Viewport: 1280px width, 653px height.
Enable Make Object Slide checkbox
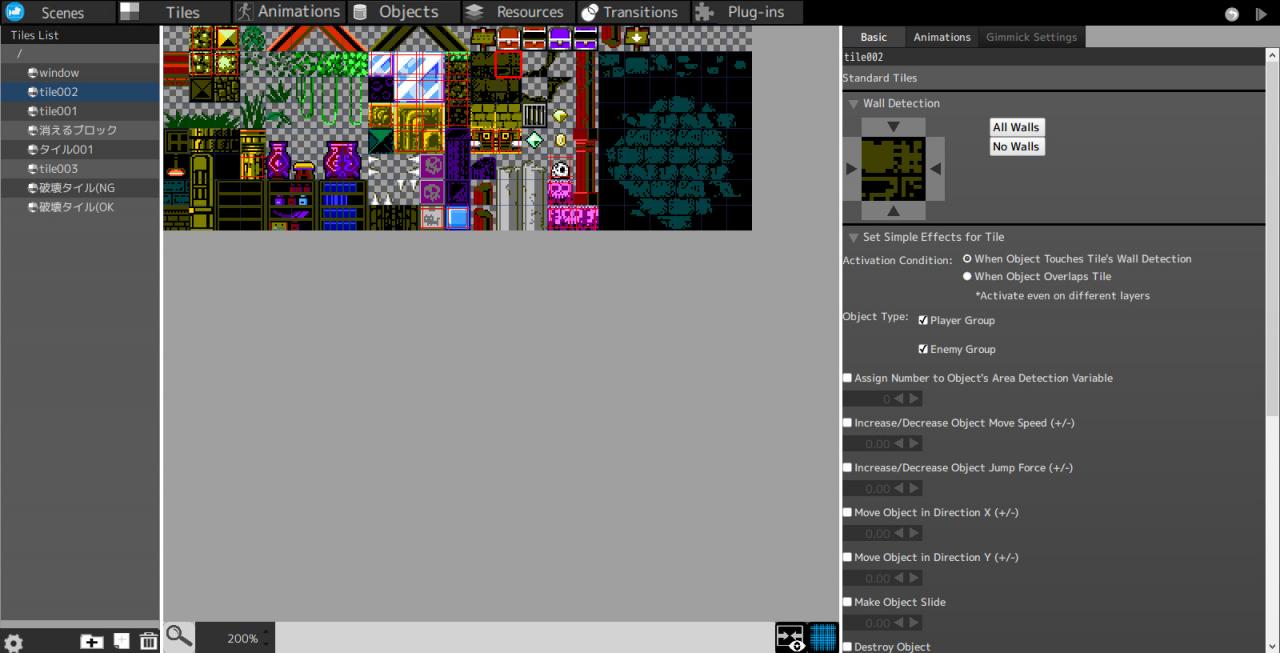pos(848,602)
